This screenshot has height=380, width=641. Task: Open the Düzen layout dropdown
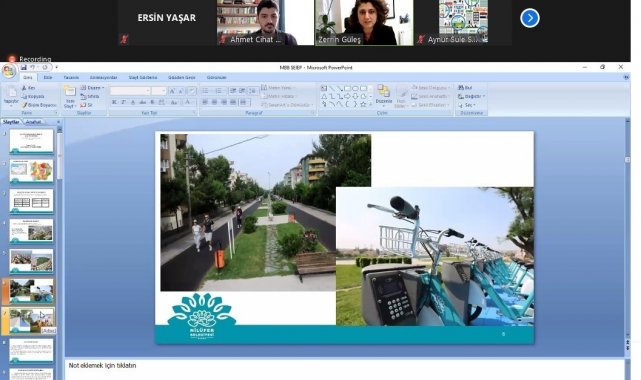92,88
